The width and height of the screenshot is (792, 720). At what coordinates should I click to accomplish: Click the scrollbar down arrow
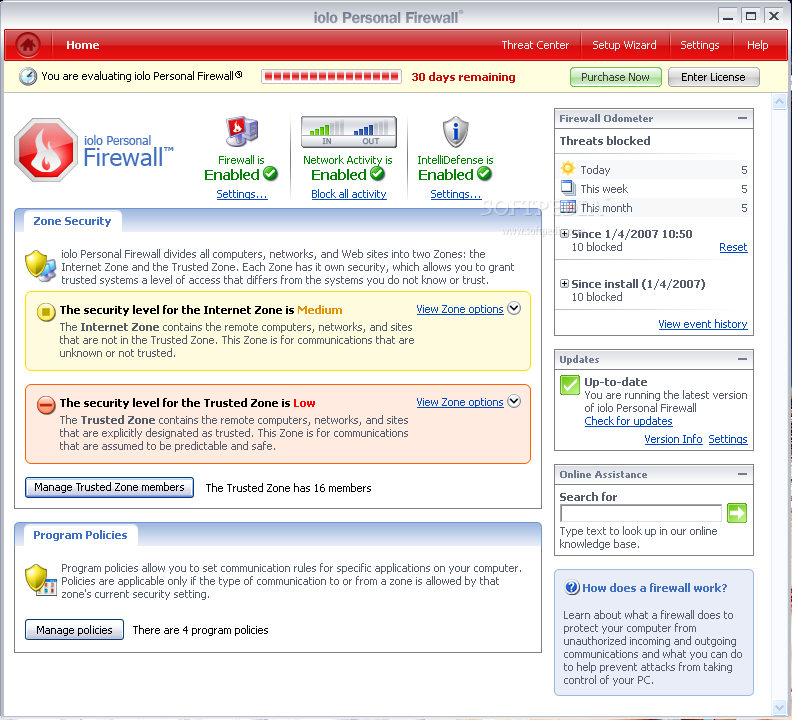coord(779,706)
